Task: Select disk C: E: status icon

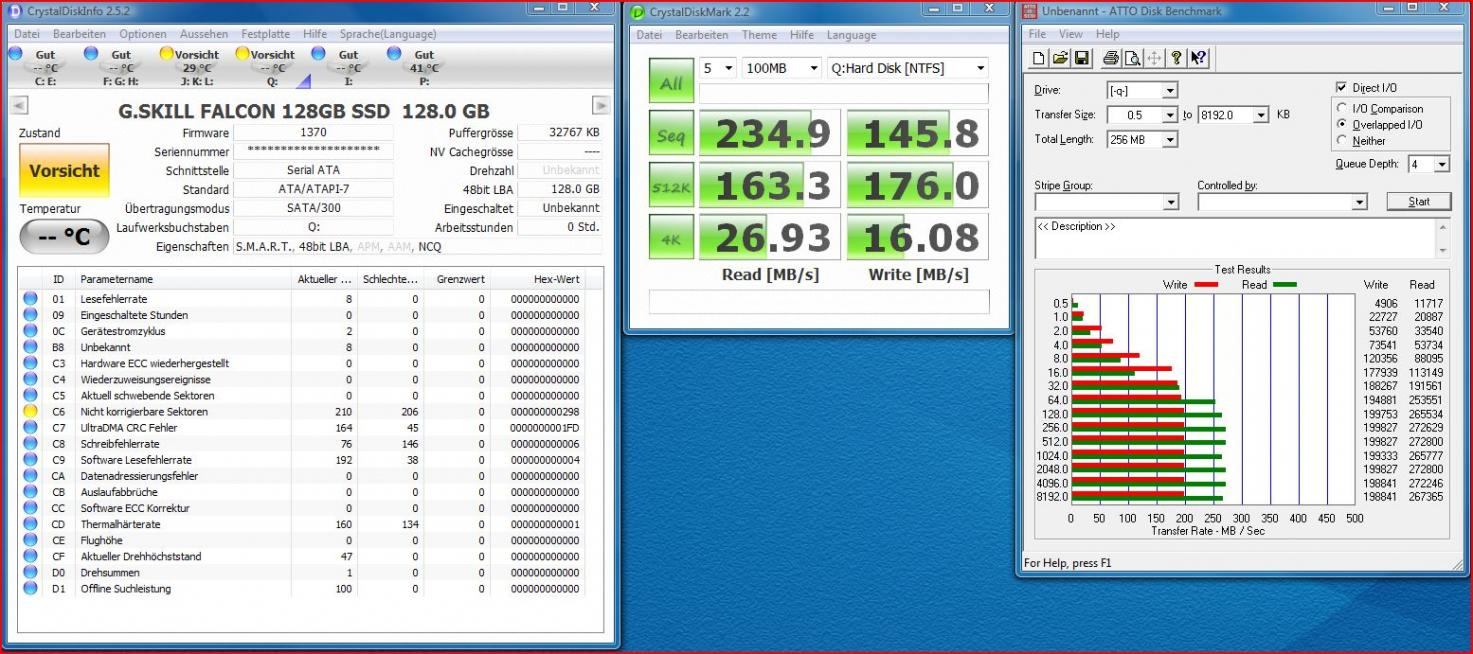Action: (16, 54)
